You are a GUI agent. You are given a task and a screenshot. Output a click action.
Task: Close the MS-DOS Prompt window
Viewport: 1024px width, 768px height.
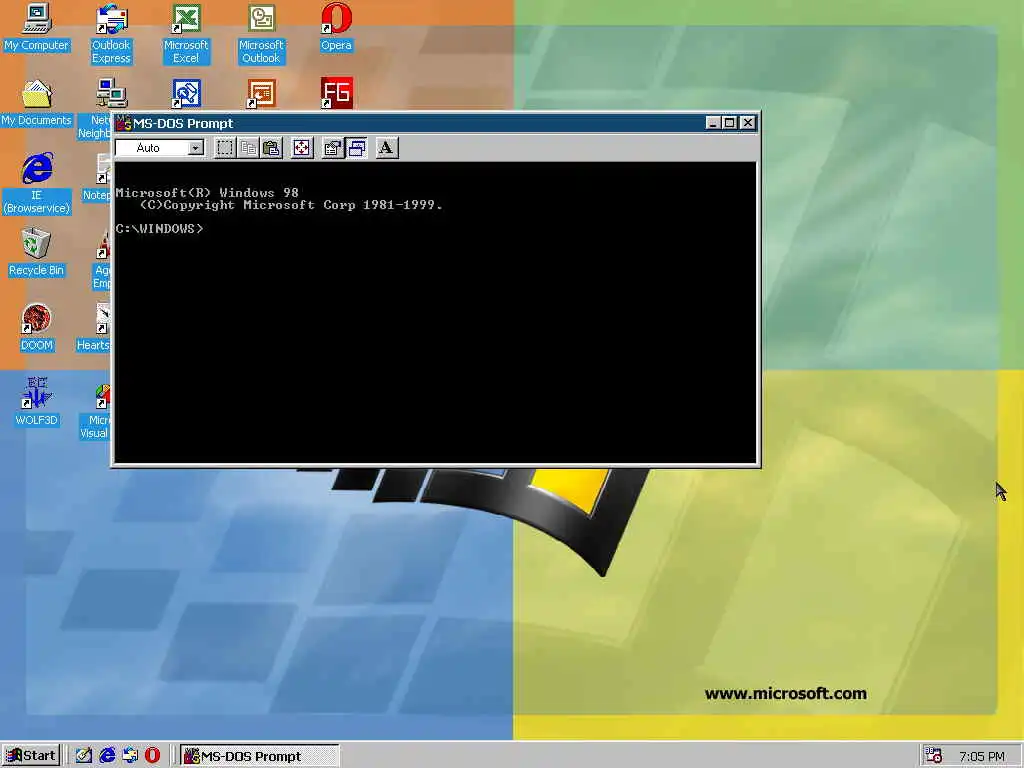(x=748, y=123)
